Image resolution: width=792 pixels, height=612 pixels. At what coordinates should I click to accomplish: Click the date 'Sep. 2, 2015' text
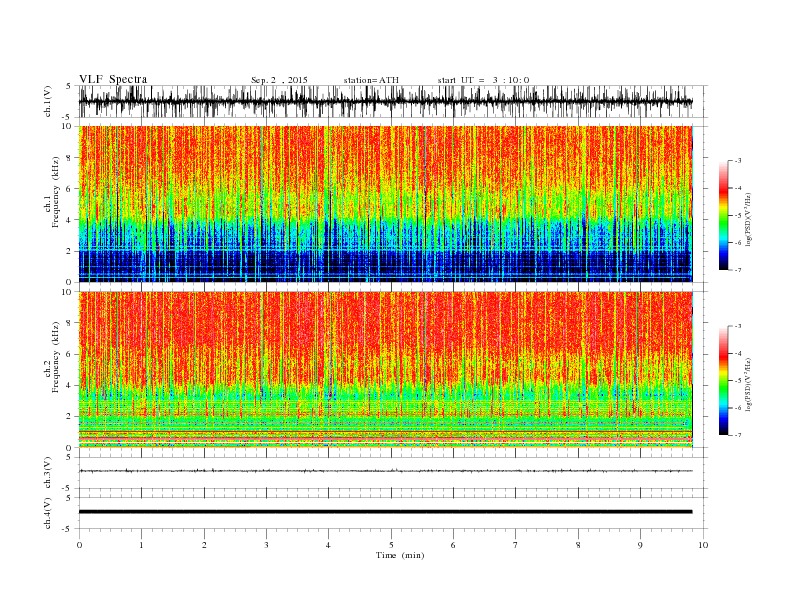tap(279, 80)
